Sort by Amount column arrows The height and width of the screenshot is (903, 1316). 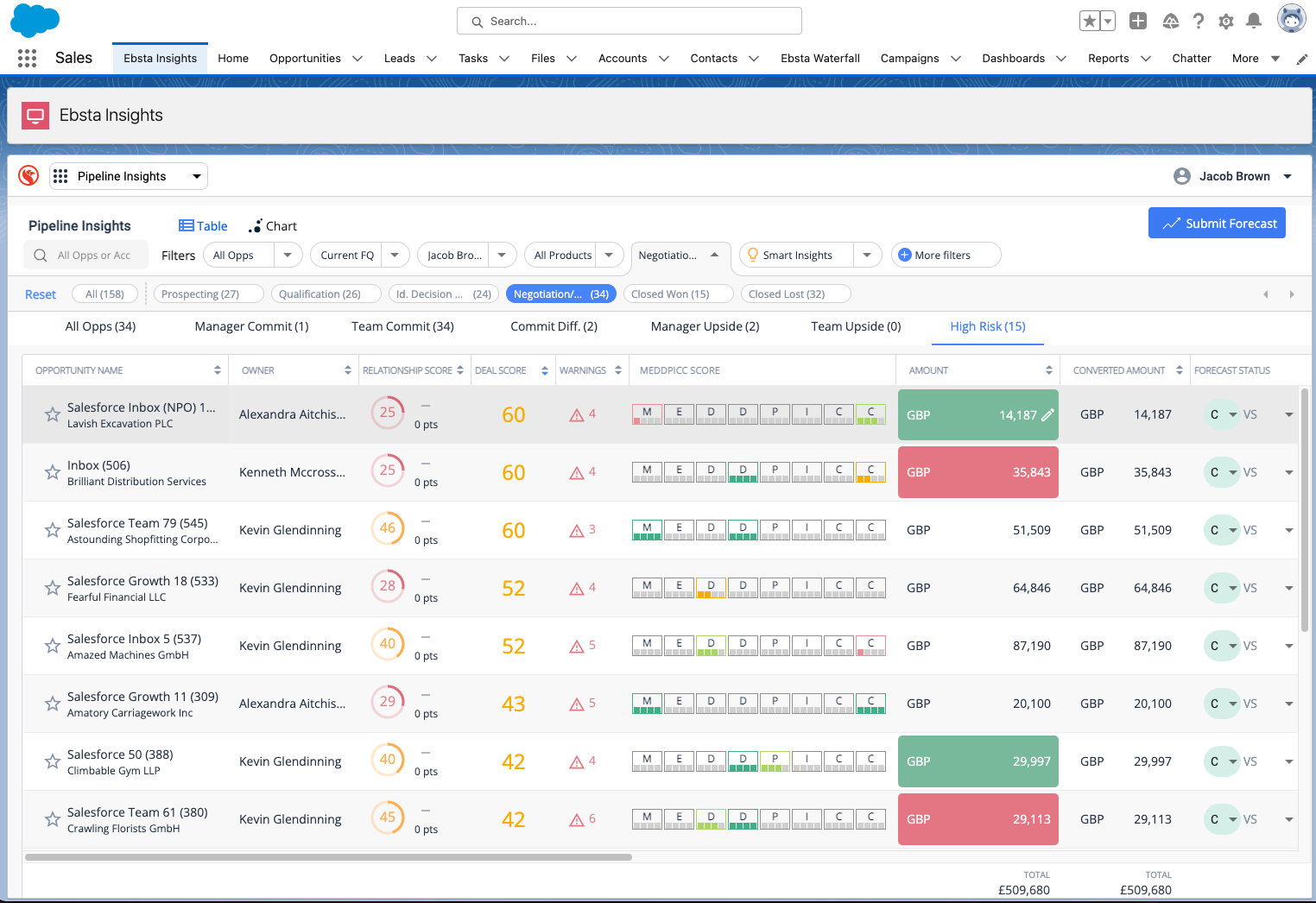pos(1049,370)
